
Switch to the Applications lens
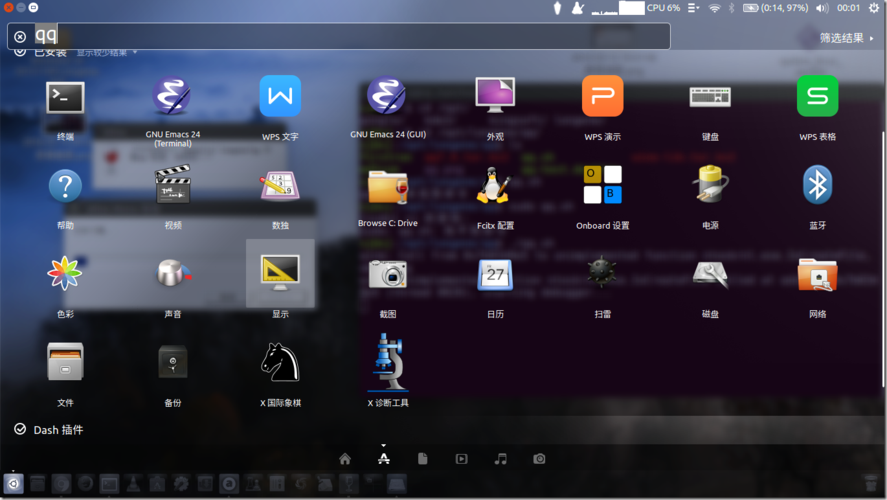(384, 459)
